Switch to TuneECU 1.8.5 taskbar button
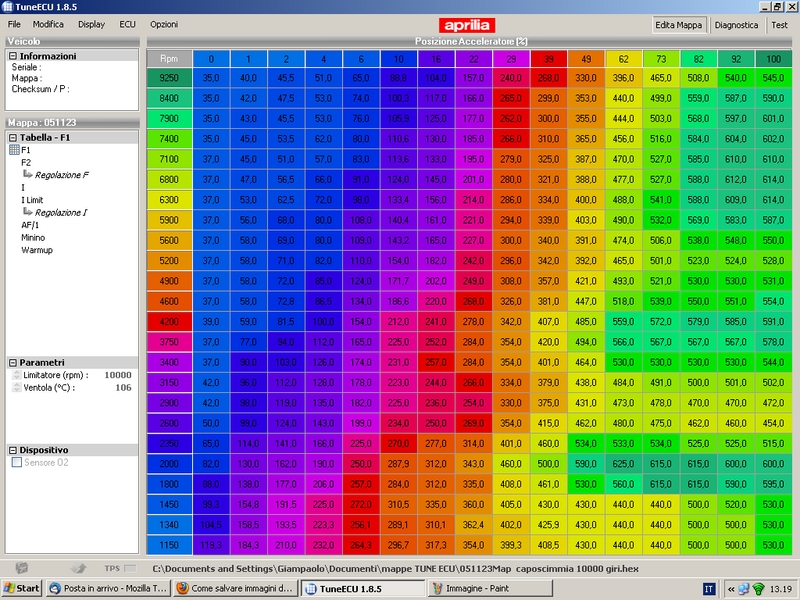Viewport: 800px width, 600px height. pos(362,588)
